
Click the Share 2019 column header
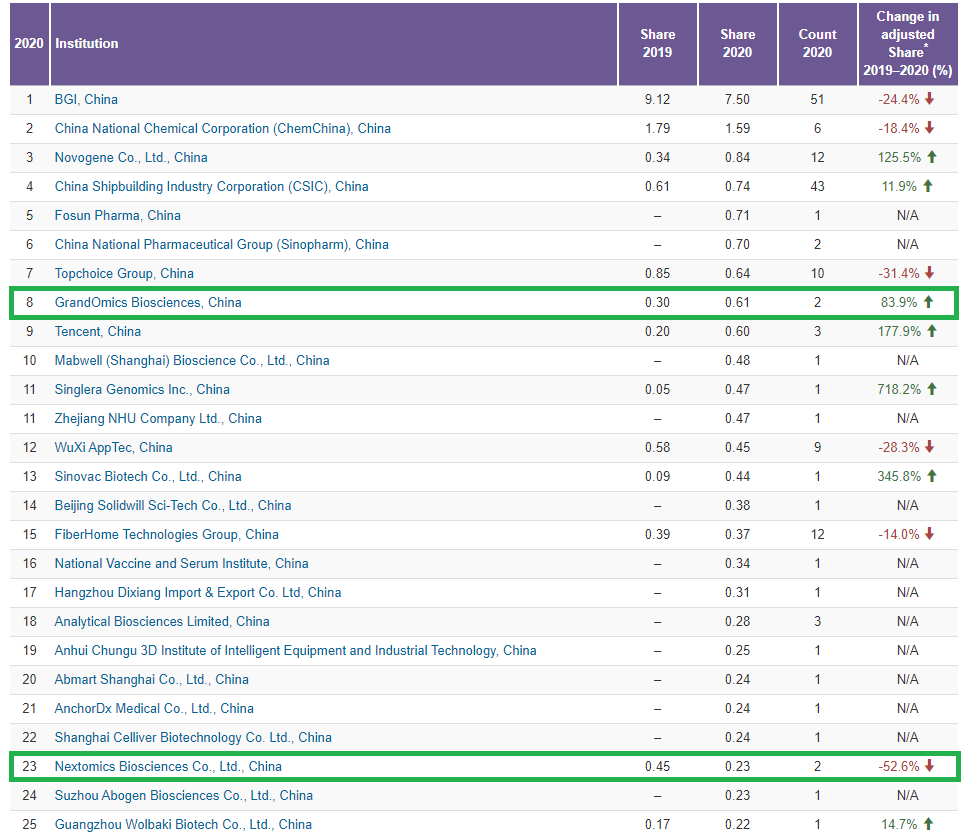657,43
